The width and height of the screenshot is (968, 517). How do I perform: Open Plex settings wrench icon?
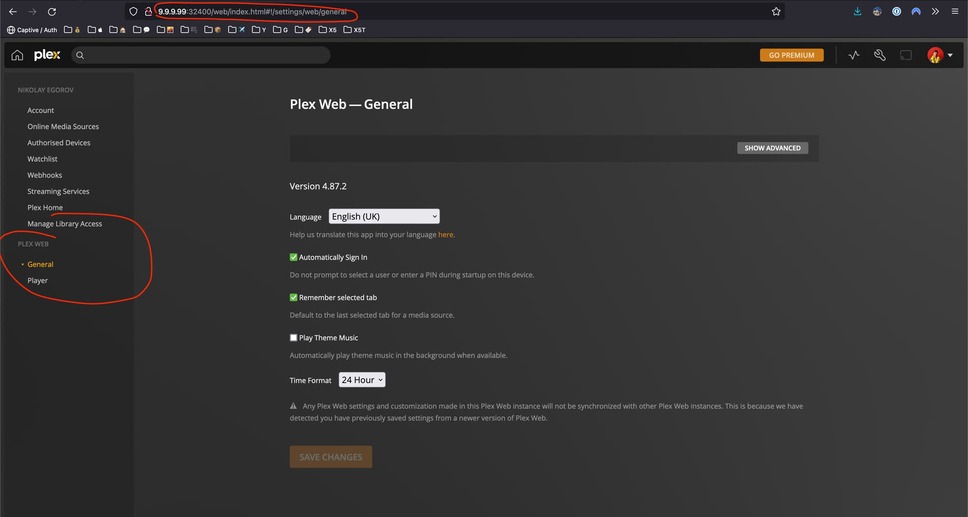880,55
